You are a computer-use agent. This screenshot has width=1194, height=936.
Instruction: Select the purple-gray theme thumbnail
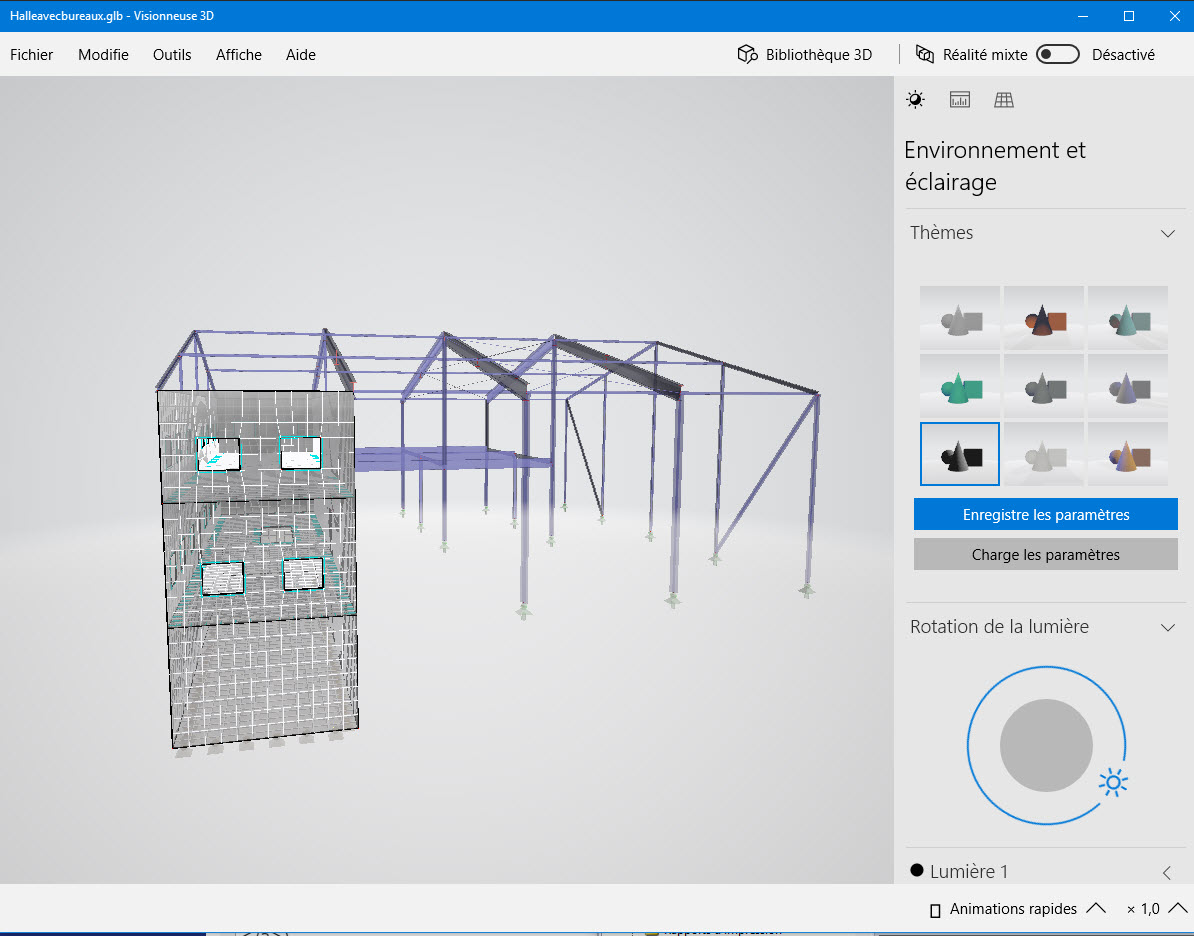click(1128, 385)
